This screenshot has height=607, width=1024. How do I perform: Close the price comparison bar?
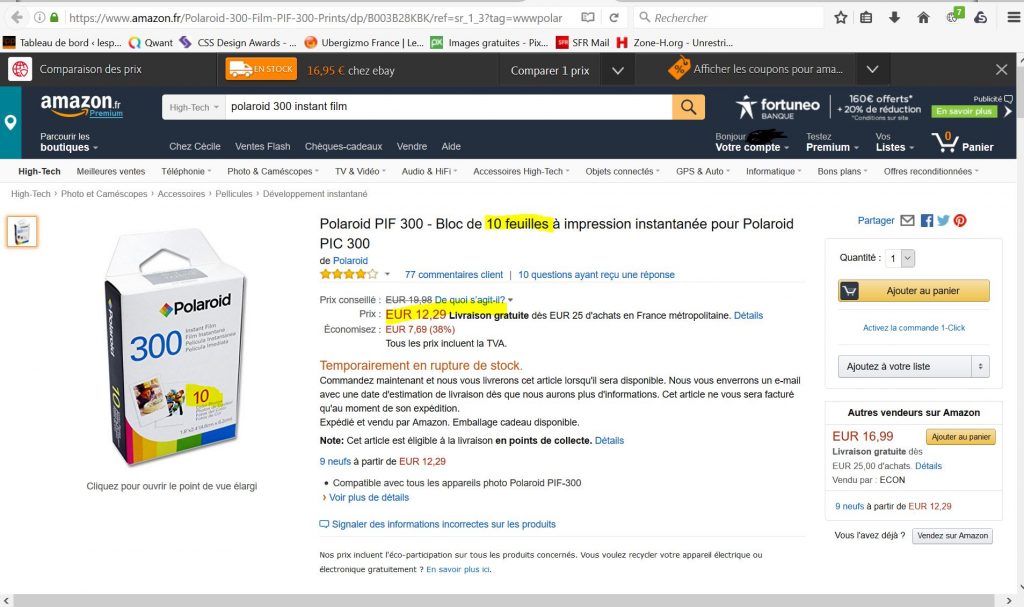pyautogui.click(x=1002, y=69)
